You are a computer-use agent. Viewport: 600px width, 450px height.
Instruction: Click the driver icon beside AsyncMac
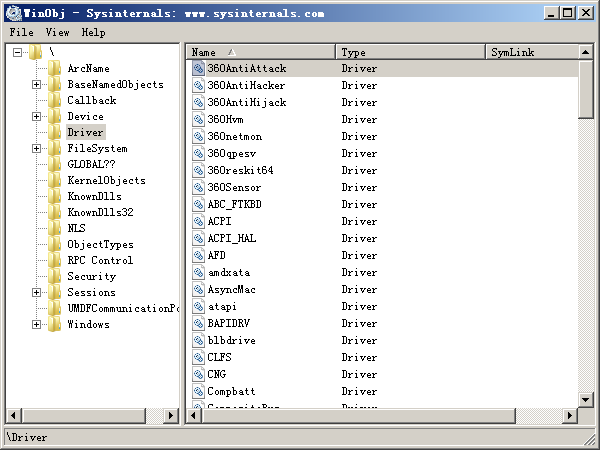[x=198, y=289]
